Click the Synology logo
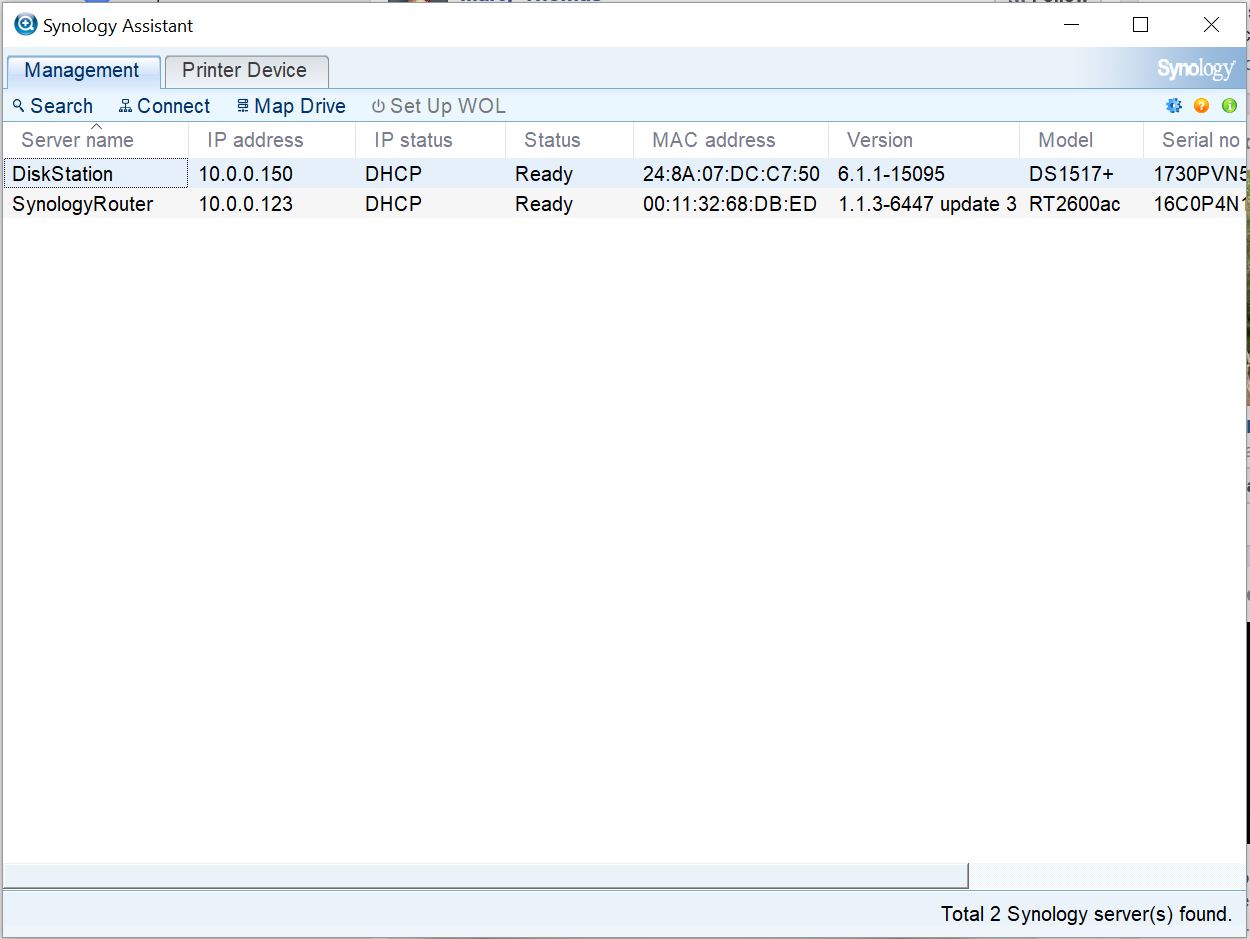This screenshot has height=939, width=1250. click(x=1196, y=69)
